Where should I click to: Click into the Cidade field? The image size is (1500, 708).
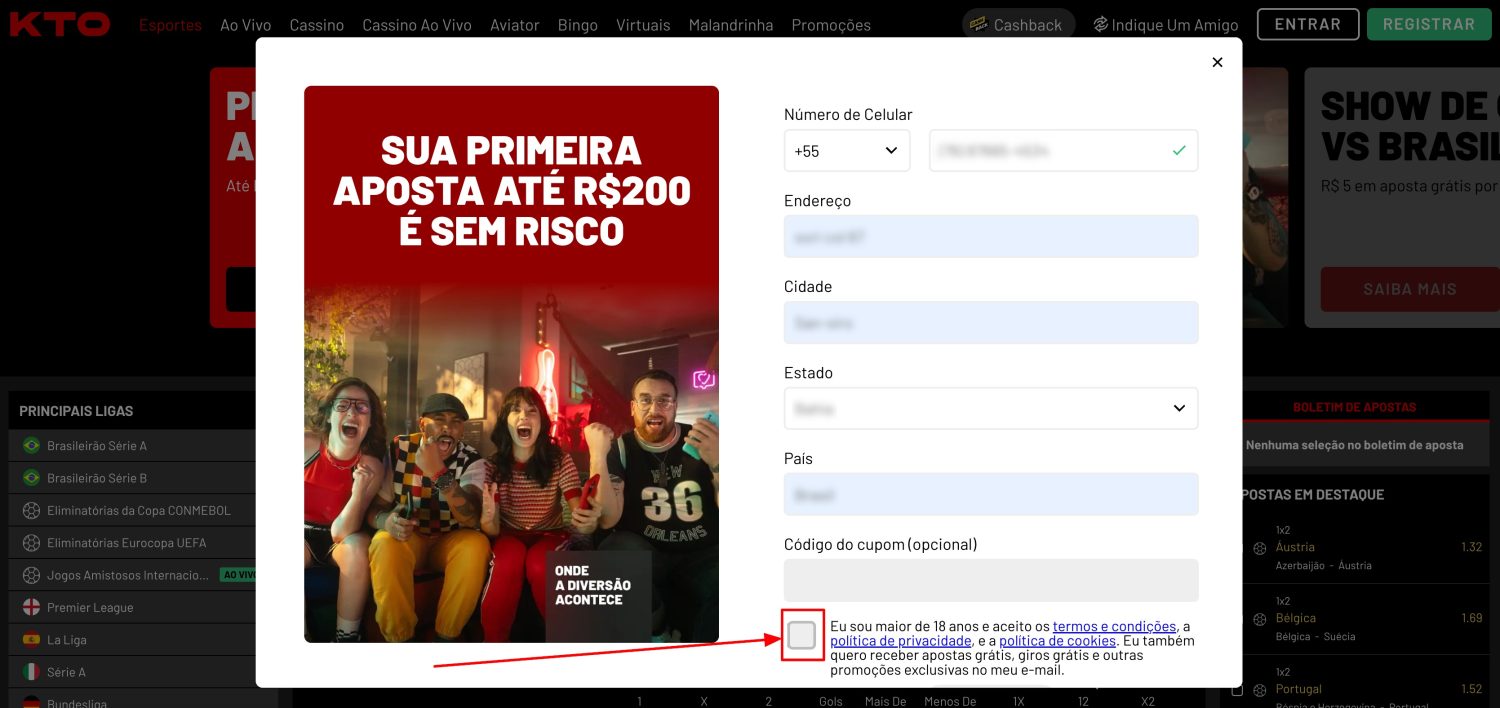coord(991,322)
